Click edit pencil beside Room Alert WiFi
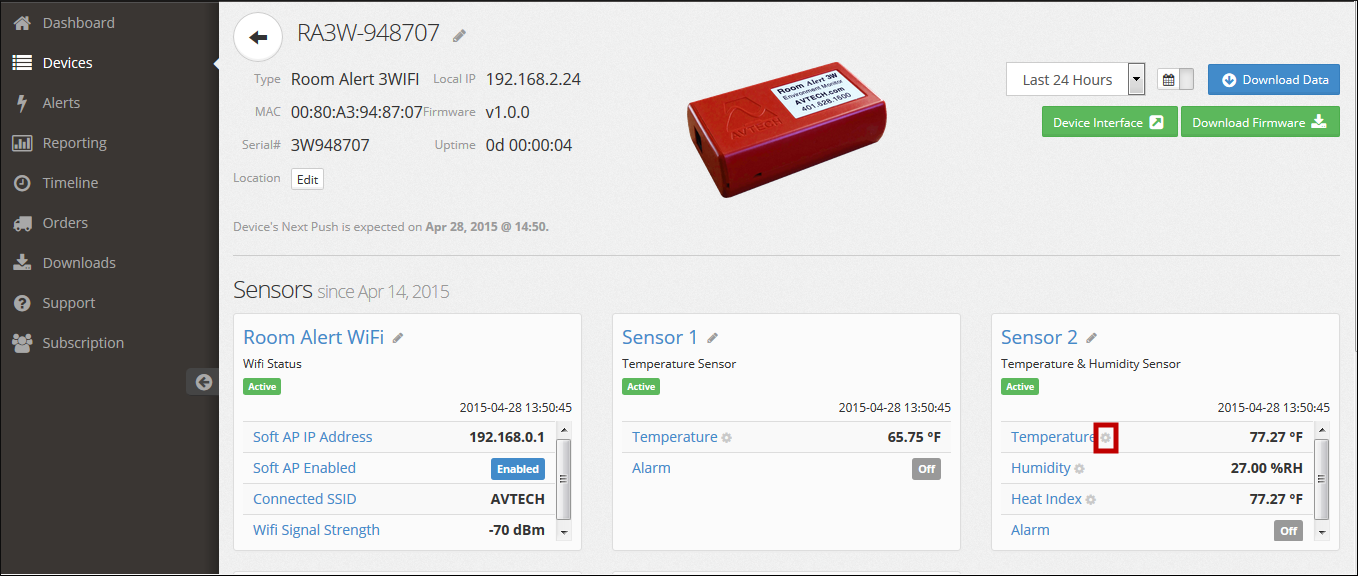This screenshot has width=1358, height=576. [x=398, y=339]
